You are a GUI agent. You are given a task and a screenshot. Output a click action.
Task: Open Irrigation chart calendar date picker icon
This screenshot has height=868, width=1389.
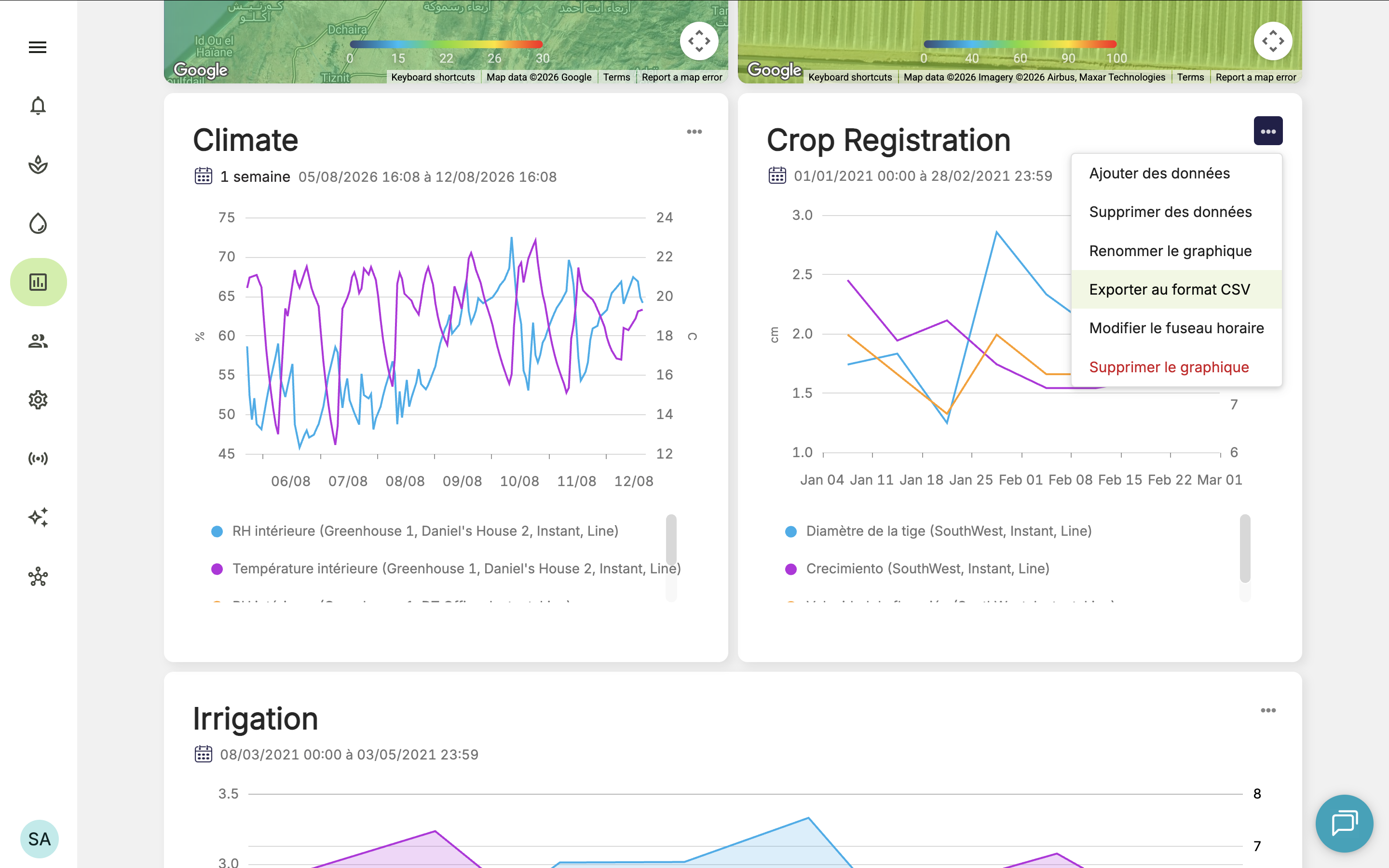(203, 754)
